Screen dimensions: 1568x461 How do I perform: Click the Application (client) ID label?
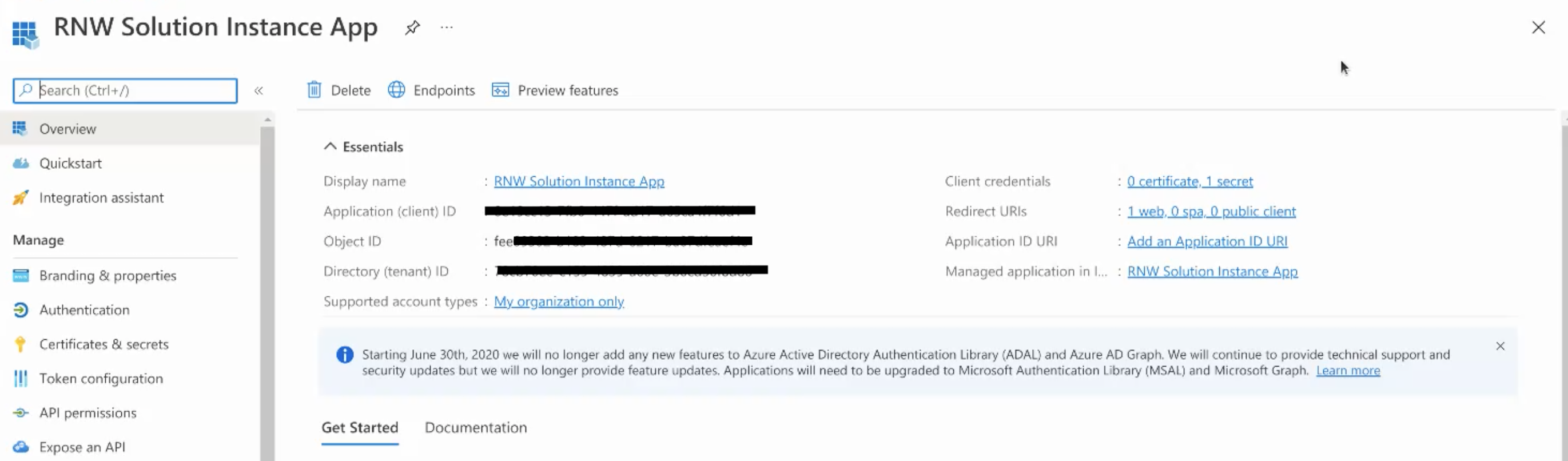[x=389, y=211]
